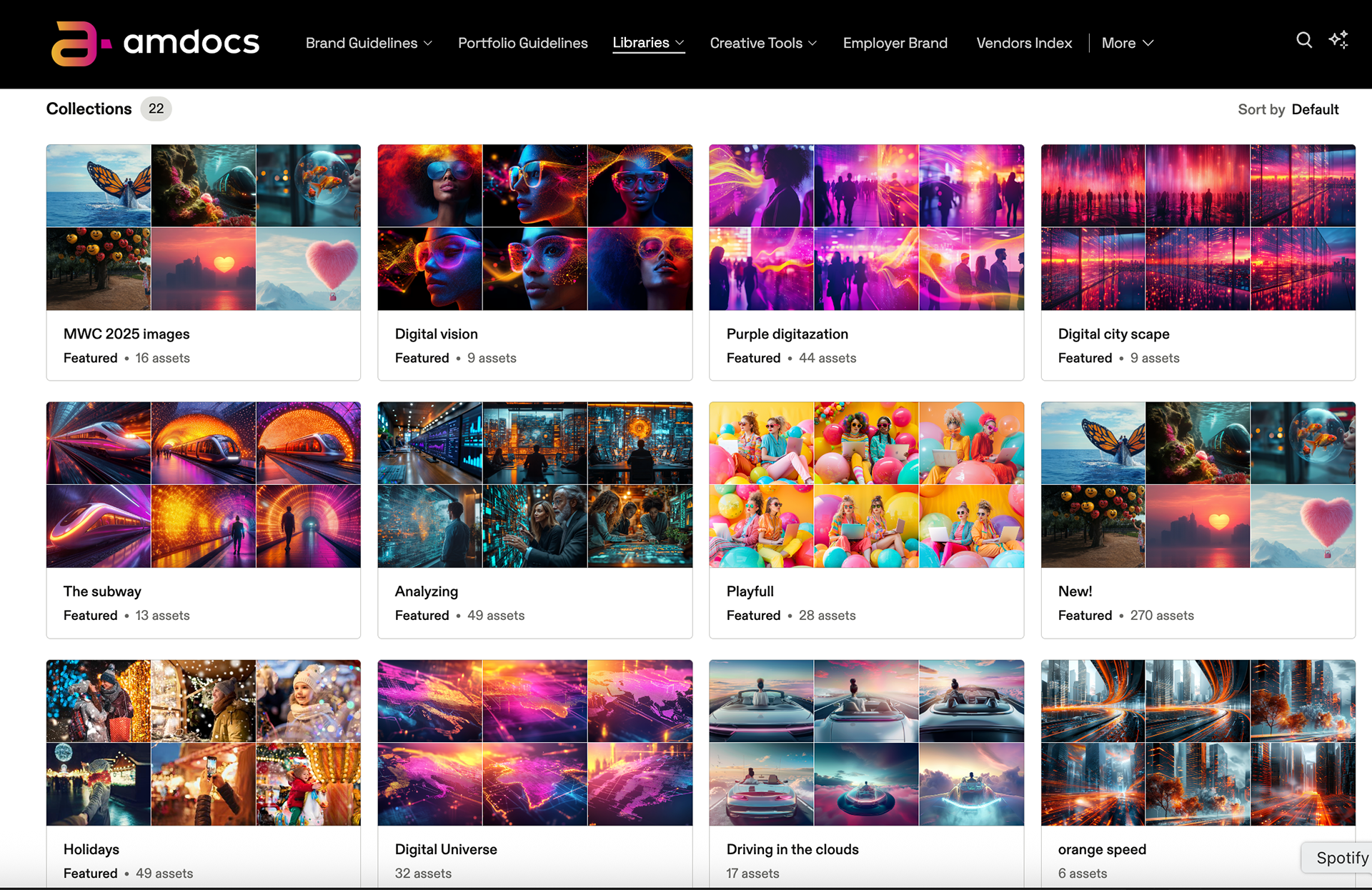
Task: Open the New! collection with 270 assets
Action: 1075,591
